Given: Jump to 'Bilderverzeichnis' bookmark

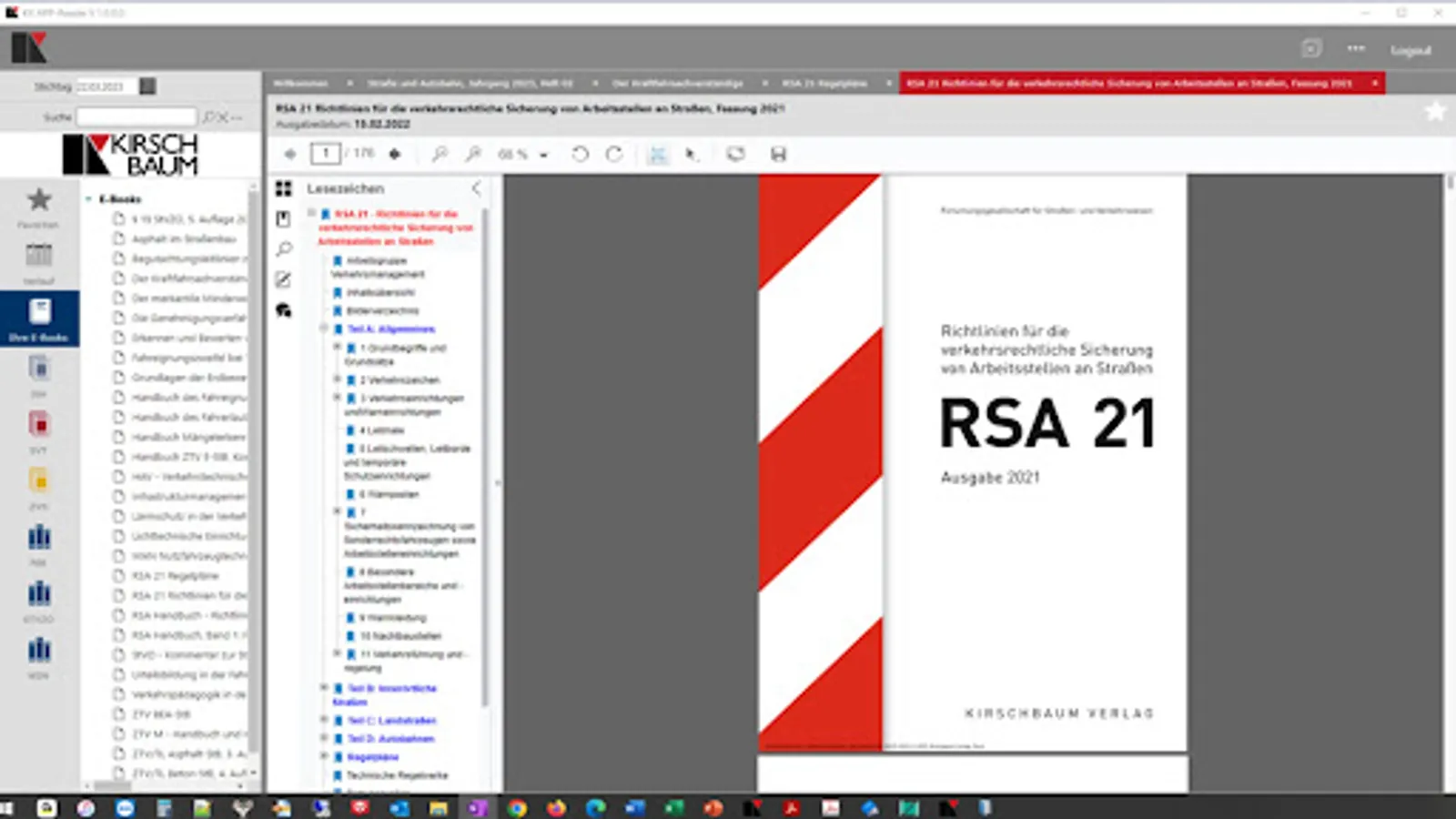Looking at the screenshot, I should [382, 310].
